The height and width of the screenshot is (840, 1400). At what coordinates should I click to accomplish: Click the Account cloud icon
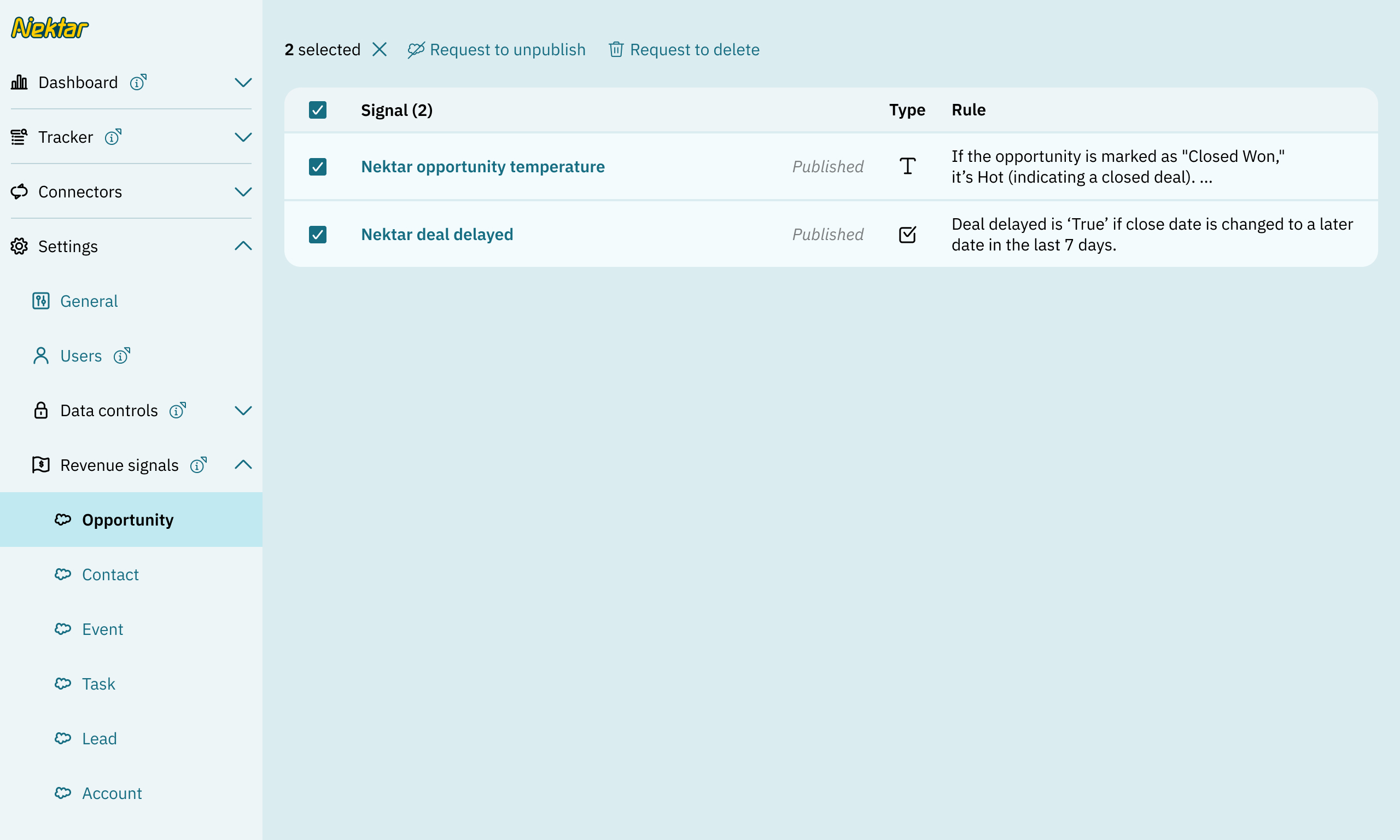[x=63, y=793]
